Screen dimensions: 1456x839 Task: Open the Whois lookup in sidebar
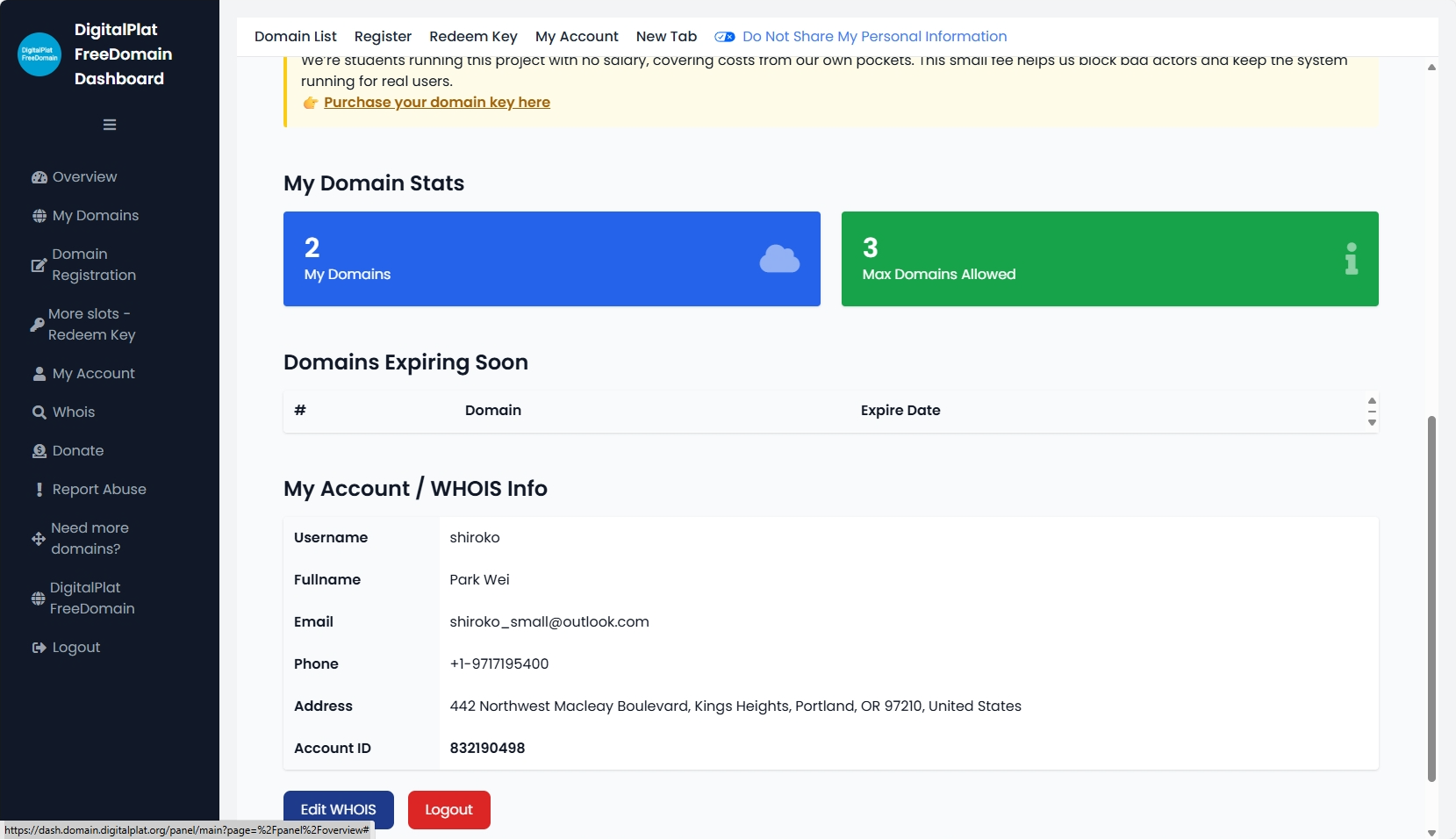coord(73,412)
